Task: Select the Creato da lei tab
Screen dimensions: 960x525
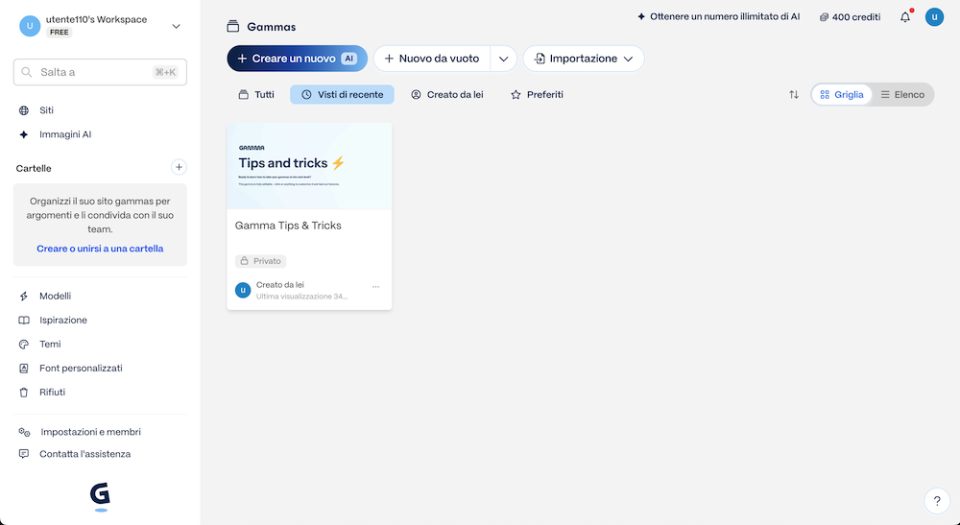Action: click(x=447, y=95)
